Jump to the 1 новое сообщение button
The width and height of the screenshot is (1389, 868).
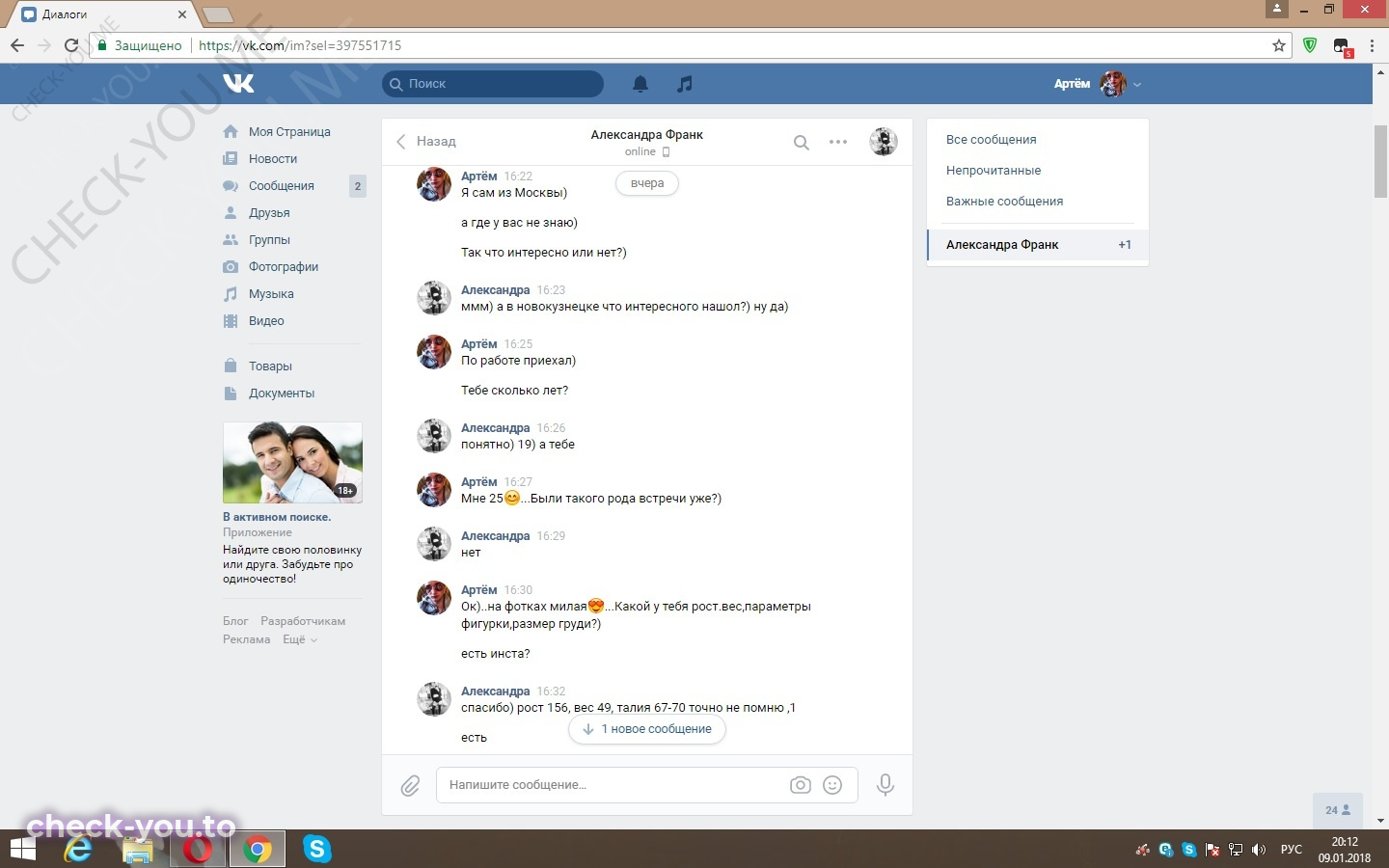[x=647, y=729]
